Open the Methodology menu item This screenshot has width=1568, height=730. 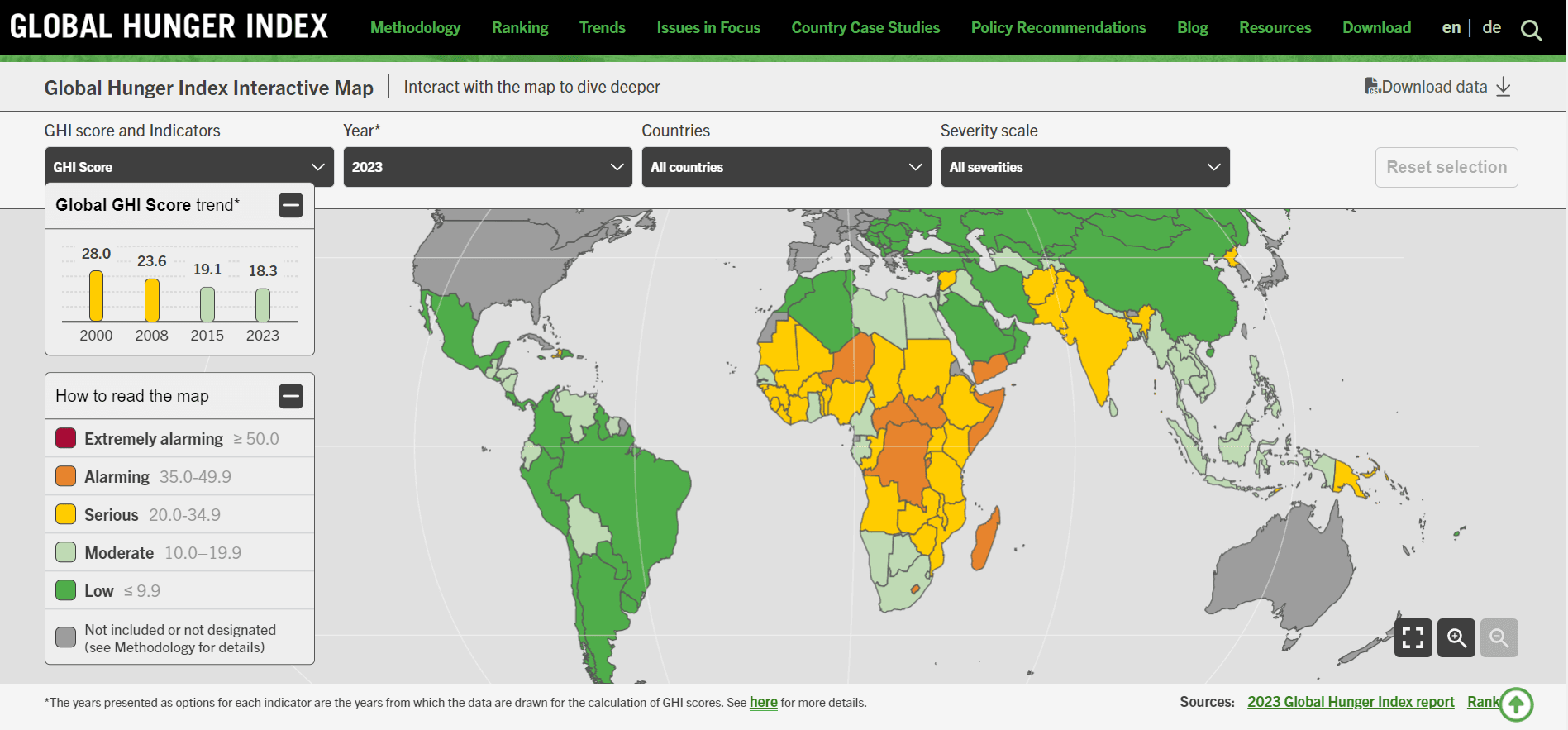click(x=415, y=27)
